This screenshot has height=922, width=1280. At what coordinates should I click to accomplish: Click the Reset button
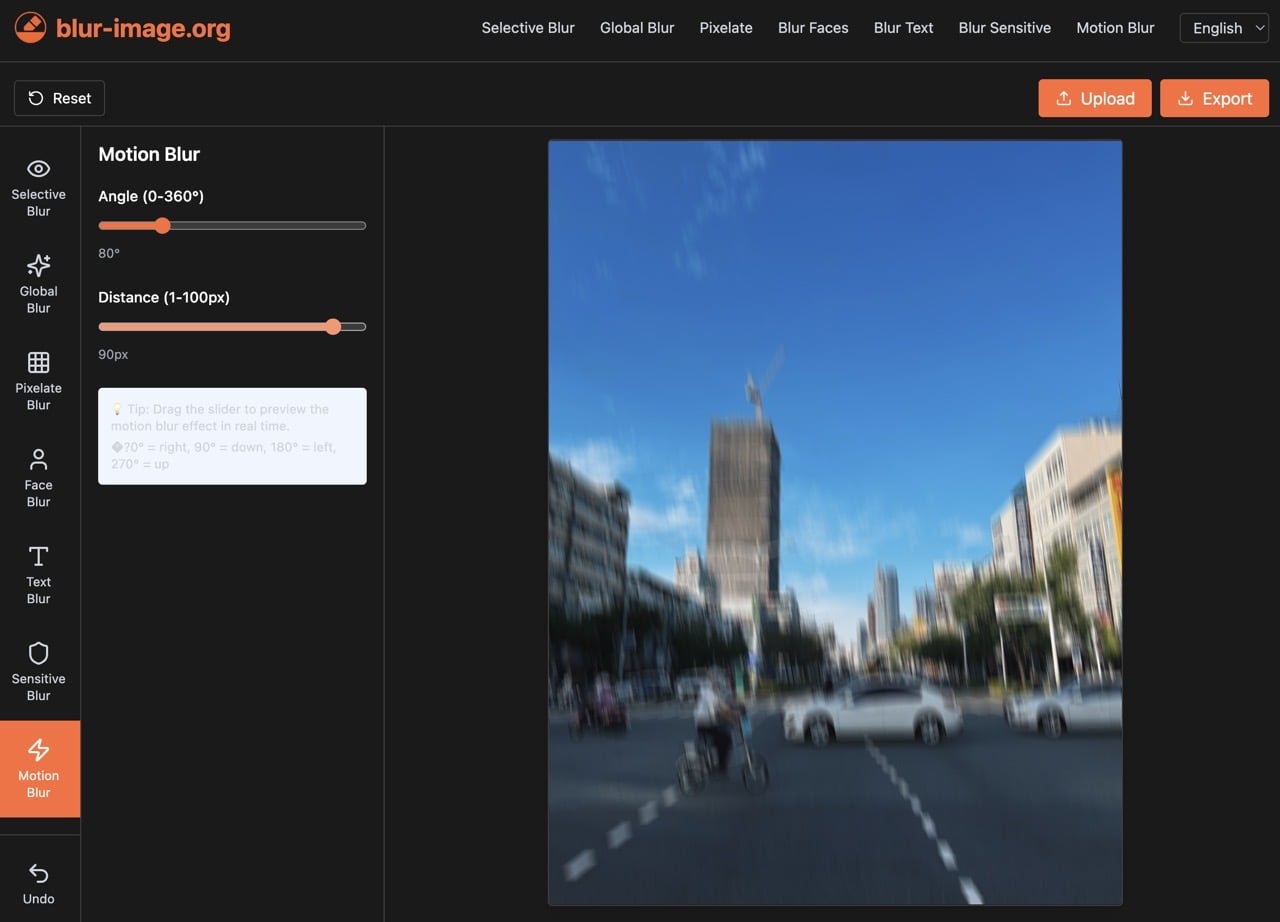[59, 98]
